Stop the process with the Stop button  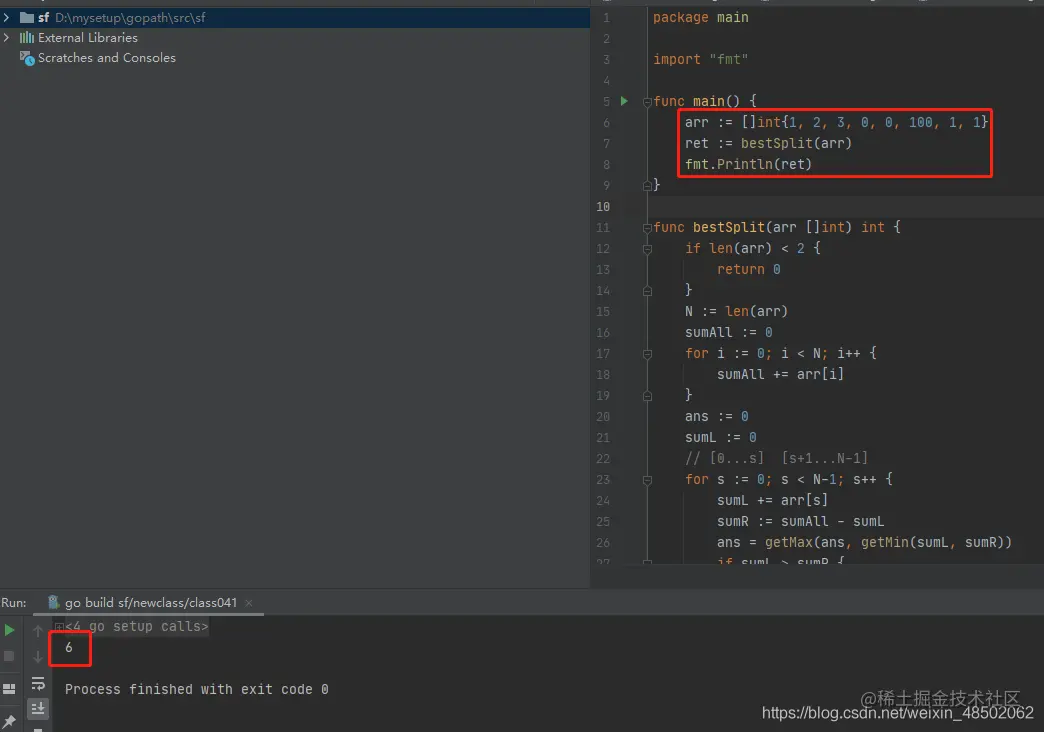click(x=9, y=656)
